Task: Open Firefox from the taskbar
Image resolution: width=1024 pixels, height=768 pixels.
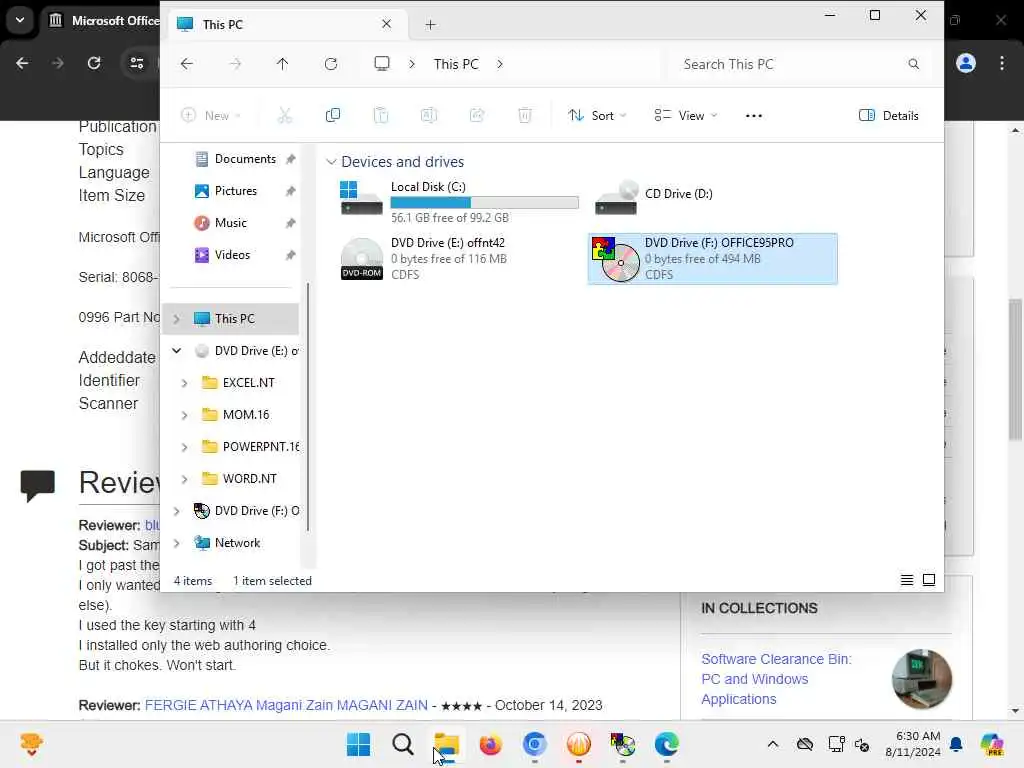Action: coord(490,744)
